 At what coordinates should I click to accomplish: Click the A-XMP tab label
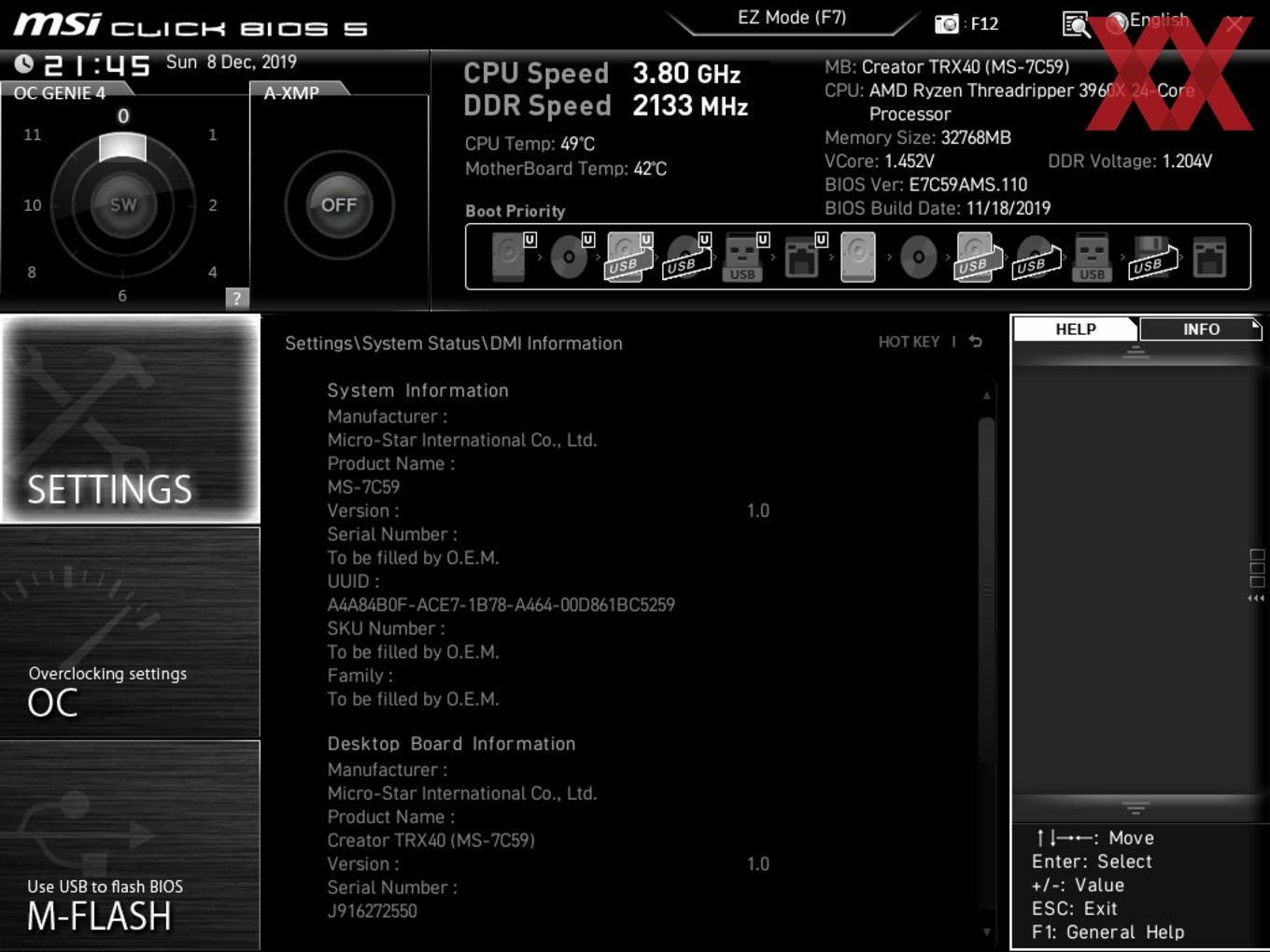click(x=291, y=92)
